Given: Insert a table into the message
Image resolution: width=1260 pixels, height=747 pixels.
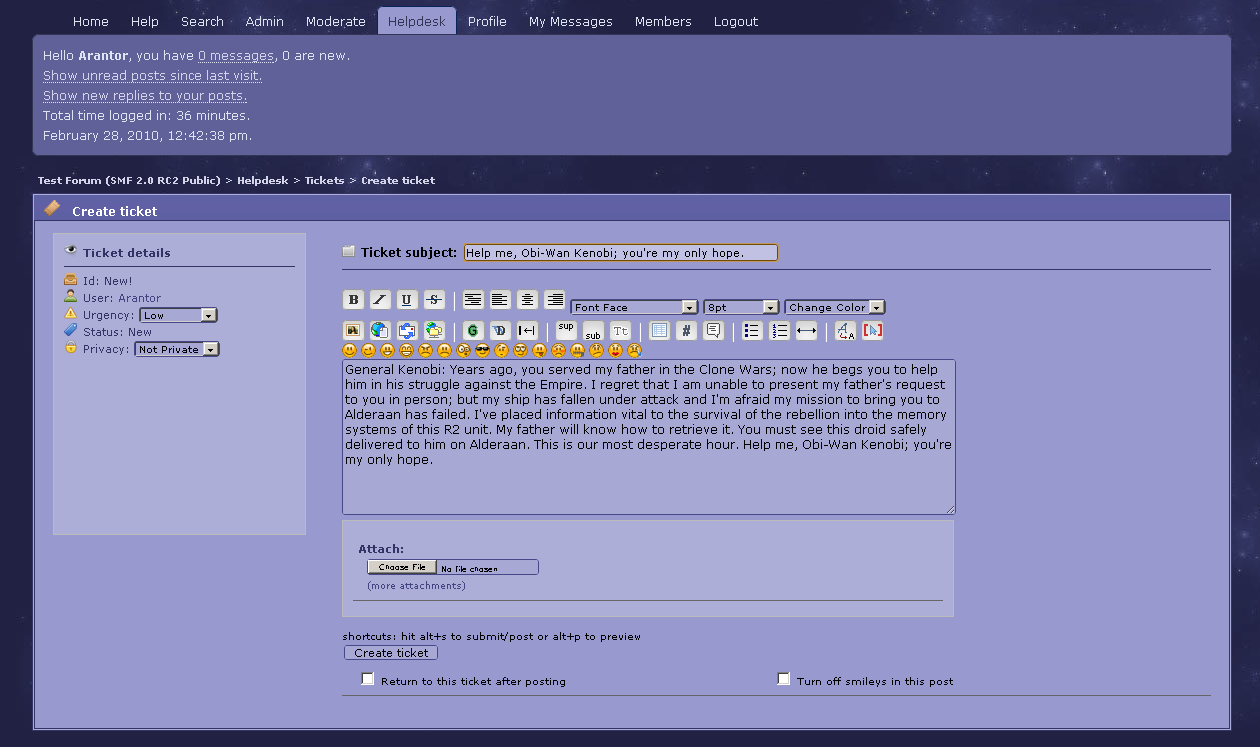Looking at the screenshot, I should coord(659,330).
